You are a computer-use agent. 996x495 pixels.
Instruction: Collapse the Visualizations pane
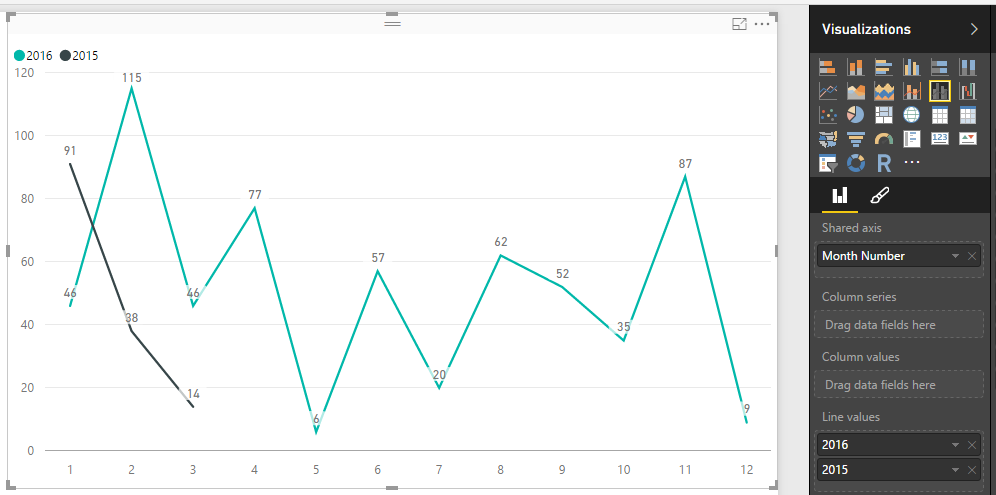pos(974,29)
